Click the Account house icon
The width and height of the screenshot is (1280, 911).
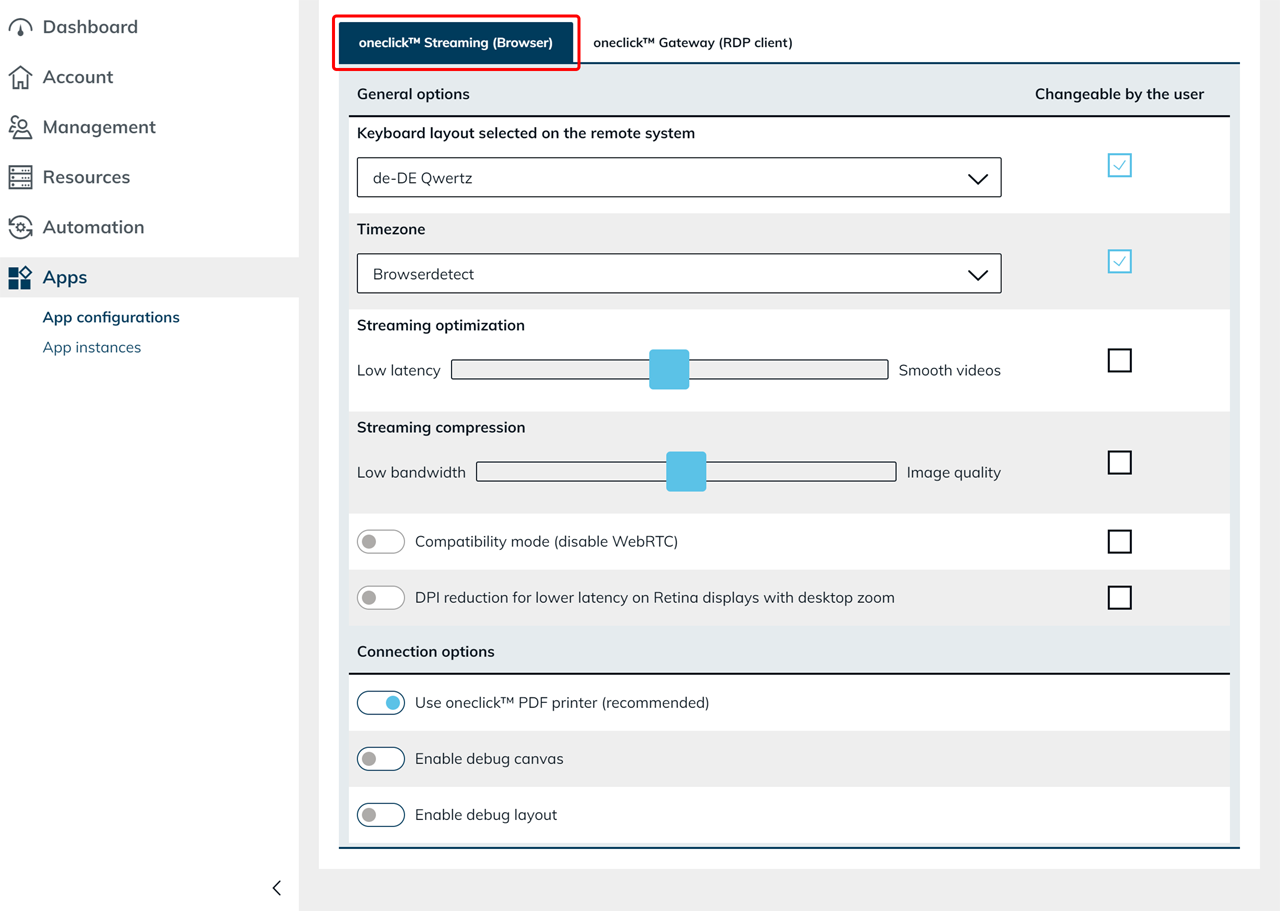[20, 77]
